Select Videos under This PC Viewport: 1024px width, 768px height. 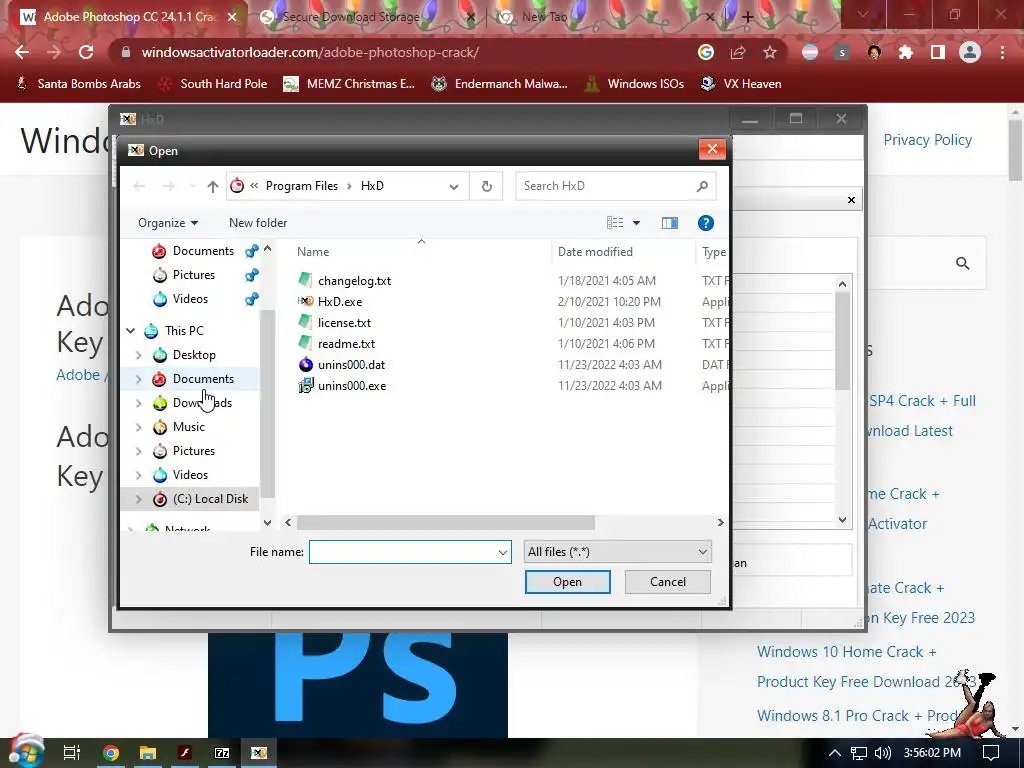point(190,475)
